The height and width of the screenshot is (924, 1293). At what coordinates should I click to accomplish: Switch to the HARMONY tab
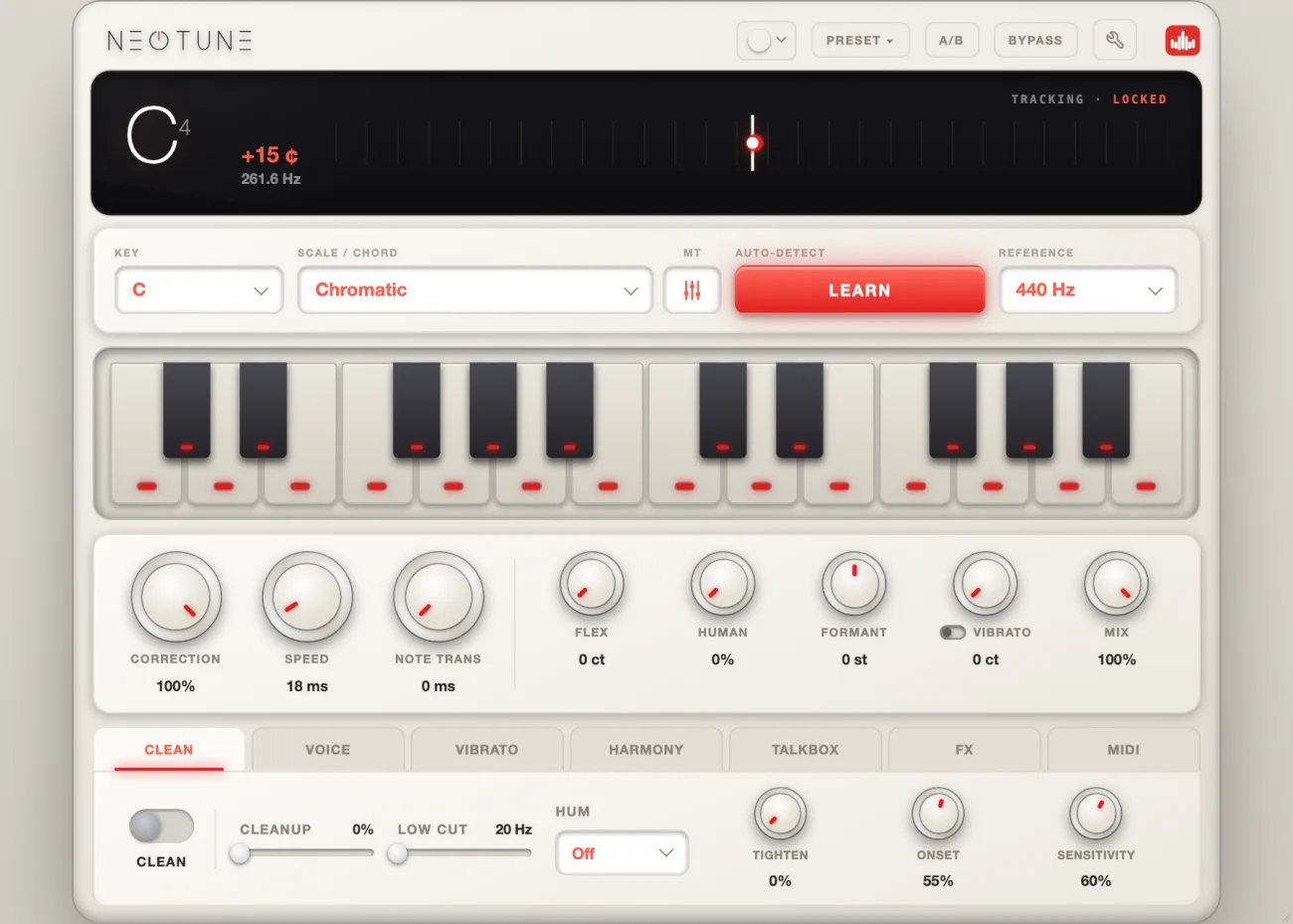pos(646,750)
